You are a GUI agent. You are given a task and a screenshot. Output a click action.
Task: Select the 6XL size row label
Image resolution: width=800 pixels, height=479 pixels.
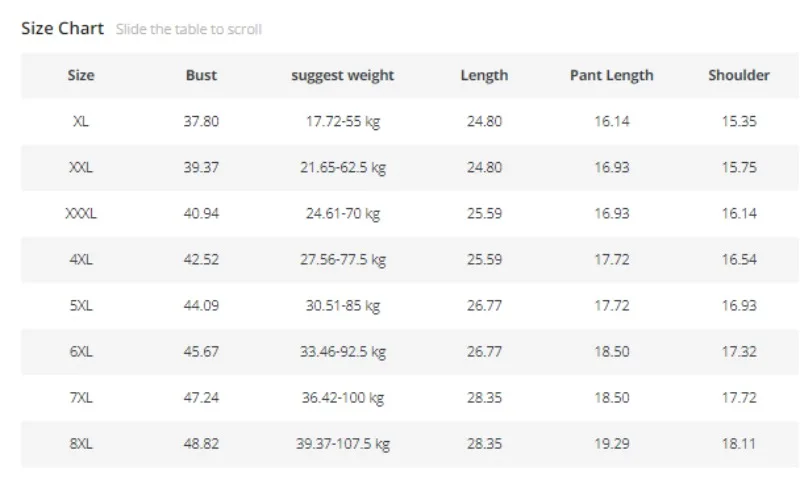coord(81,351)
